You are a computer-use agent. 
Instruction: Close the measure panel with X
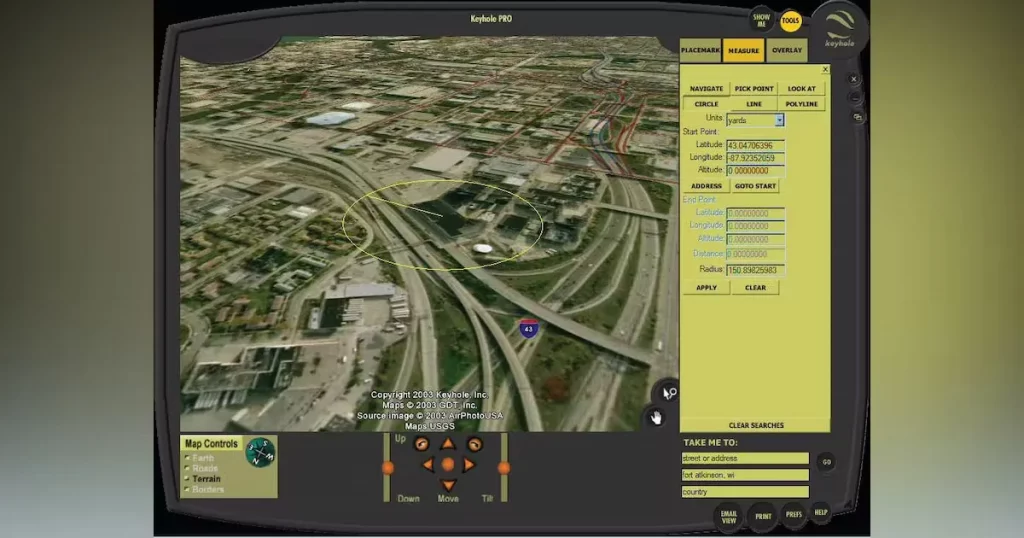(825, 69)
